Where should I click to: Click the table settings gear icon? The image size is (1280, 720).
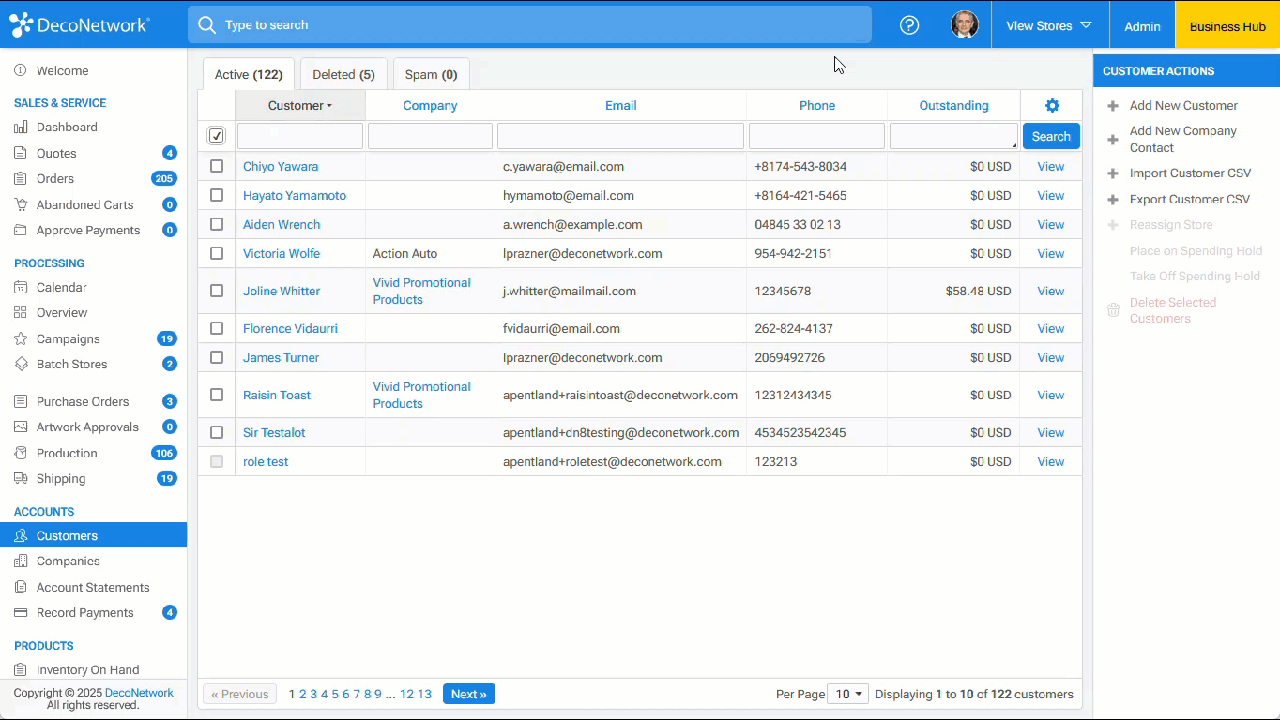pos(1051,106)
